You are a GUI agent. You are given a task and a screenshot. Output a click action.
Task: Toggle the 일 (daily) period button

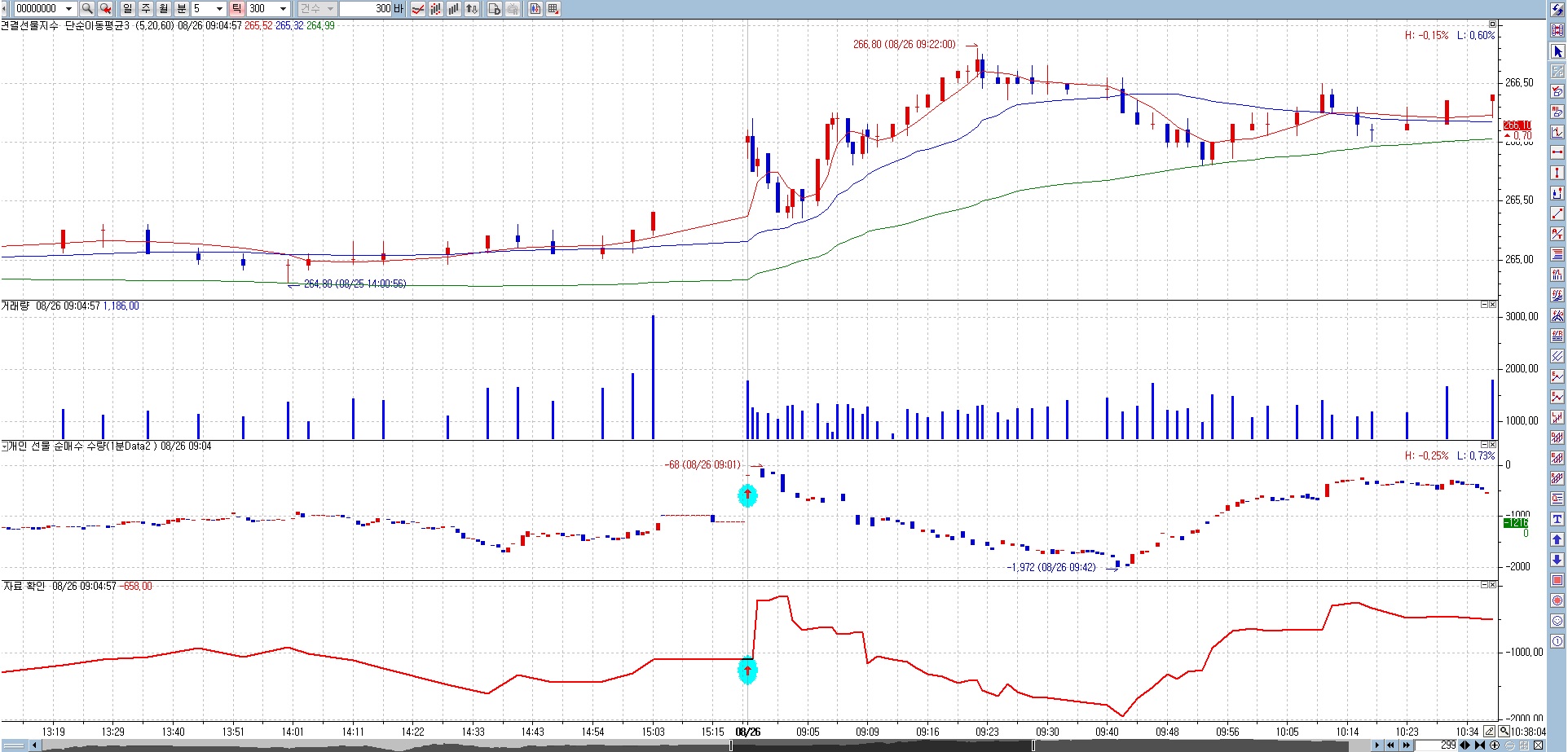click(x=128, y=9)
